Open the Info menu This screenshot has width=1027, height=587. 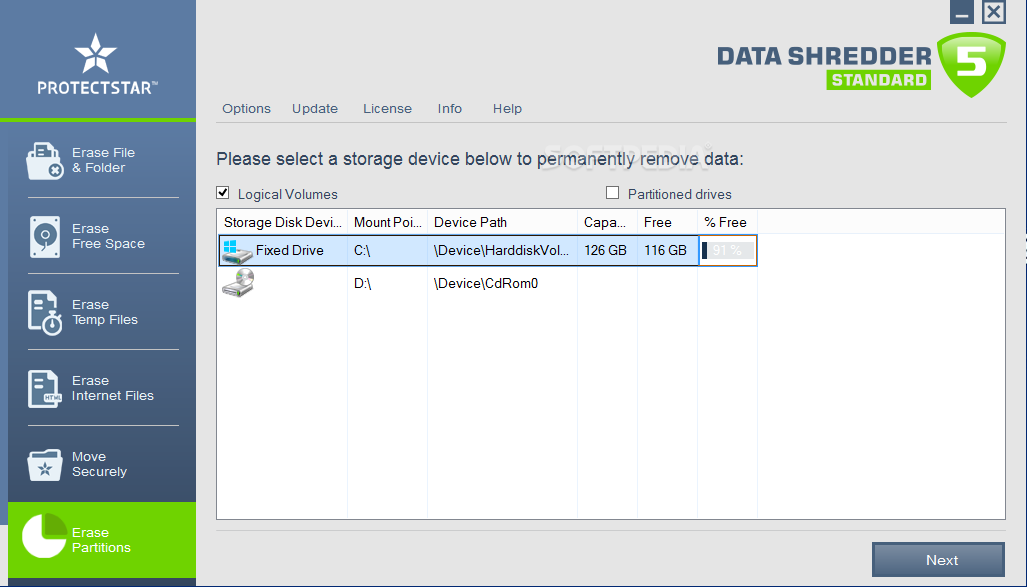[450, 109]
